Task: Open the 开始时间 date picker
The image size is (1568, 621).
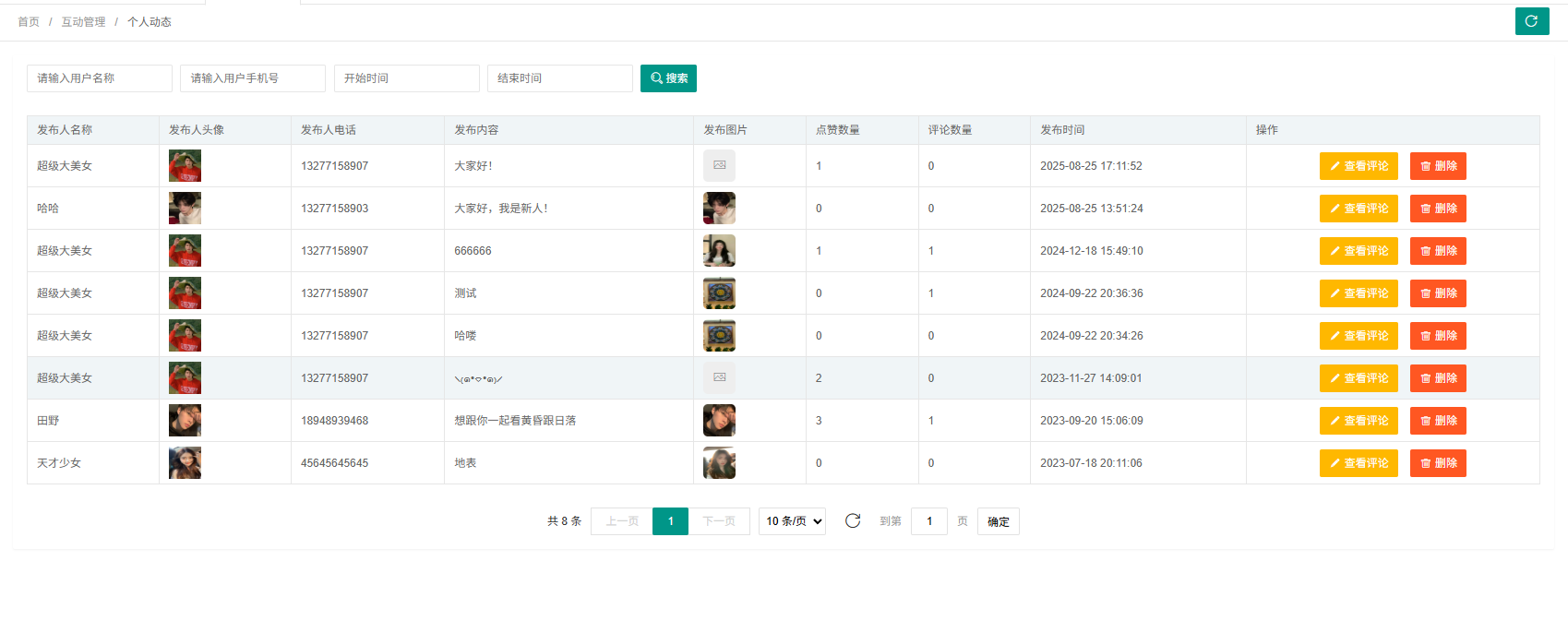Action: pyautogui.click(x=406, y=78)
